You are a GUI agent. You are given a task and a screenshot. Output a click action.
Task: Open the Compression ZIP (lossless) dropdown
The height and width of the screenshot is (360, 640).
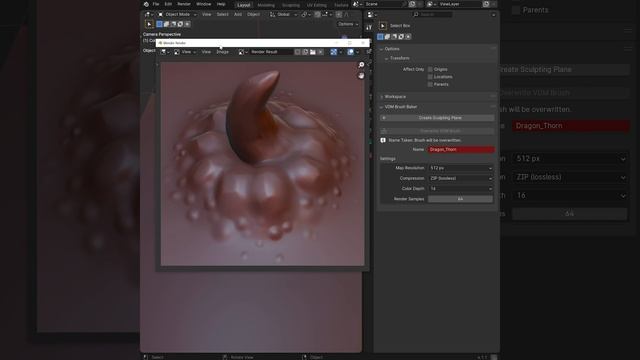[x=461, y=178]
